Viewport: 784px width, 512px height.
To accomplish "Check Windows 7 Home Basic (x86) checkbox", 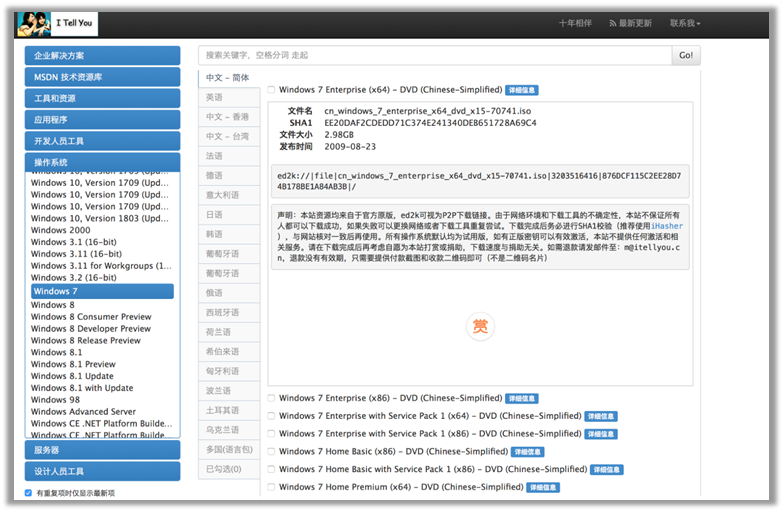I will pyautogui.click(x=271, y=452).
